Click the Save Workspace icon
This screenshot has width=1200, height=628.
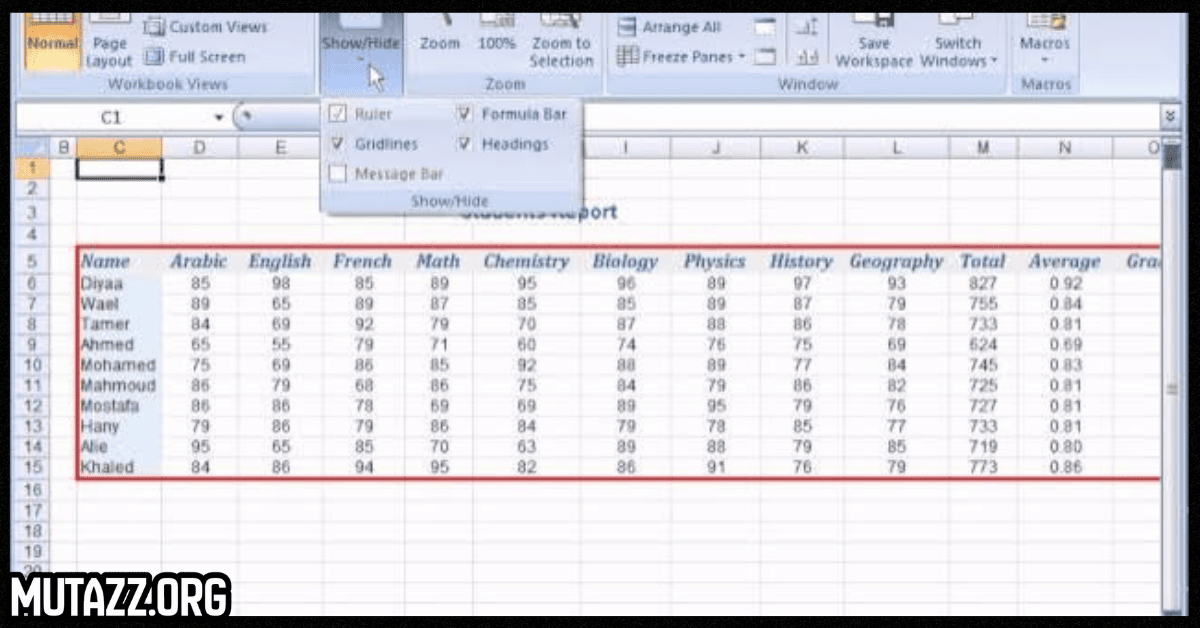(x=873, y=42)
